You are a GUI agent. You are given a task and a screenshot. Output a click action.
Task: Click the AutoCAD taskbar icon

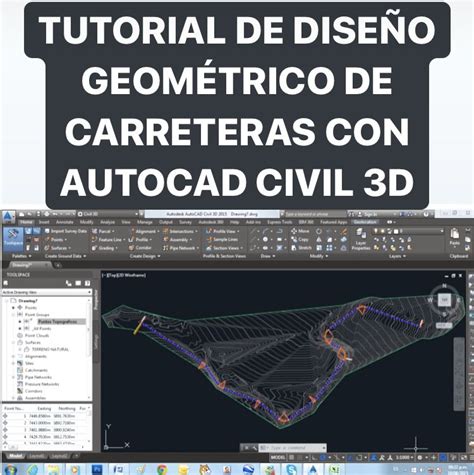tap(313, 470)
